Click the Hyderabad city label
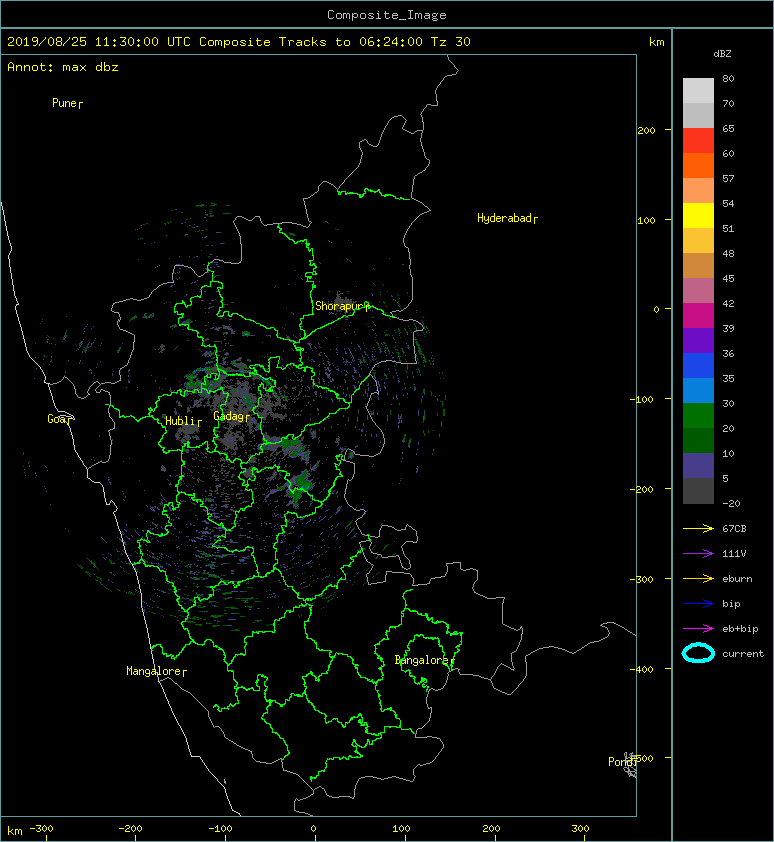 507,218
